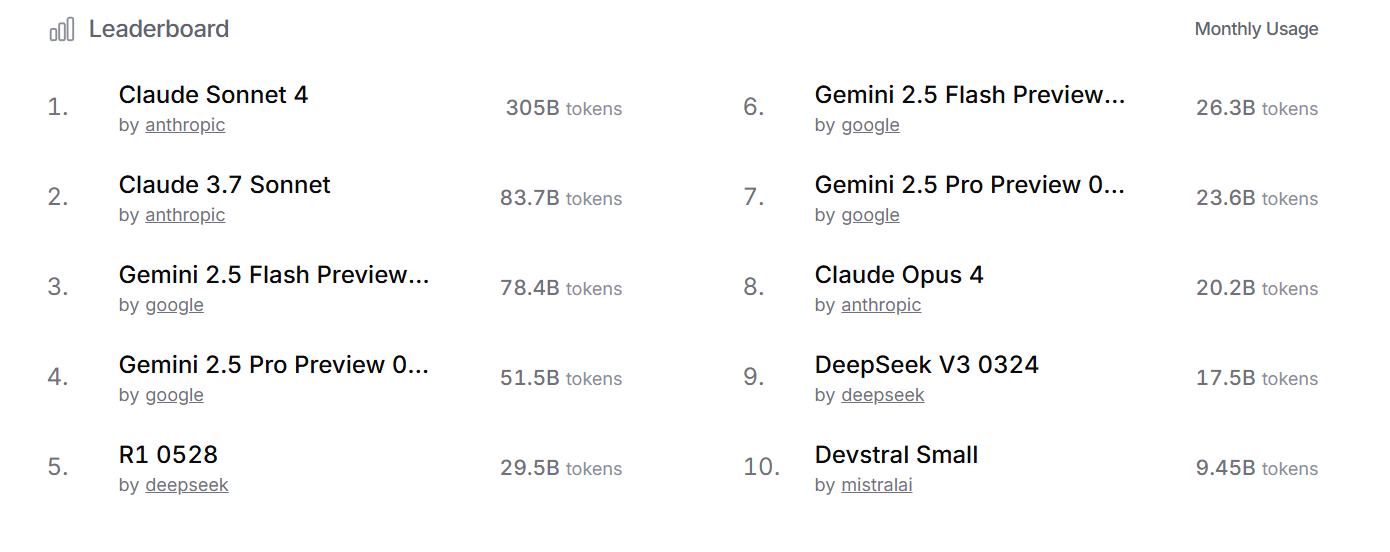The width and height of the screenshot is (1390, 552).
Task: Select the third-ranked Gemini 2.5 Flash Preview
Action: (274, 275)
